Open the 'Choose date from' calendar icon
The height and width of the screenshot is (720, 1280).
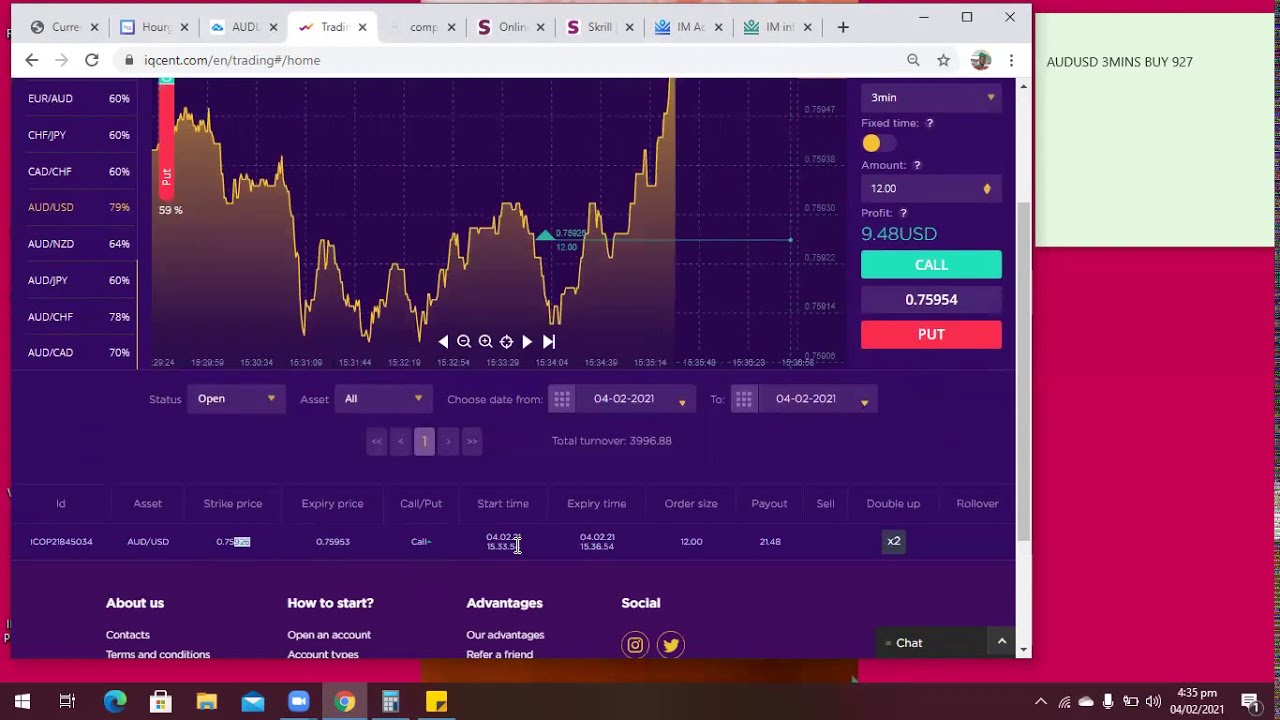click(x=562, y=399)
